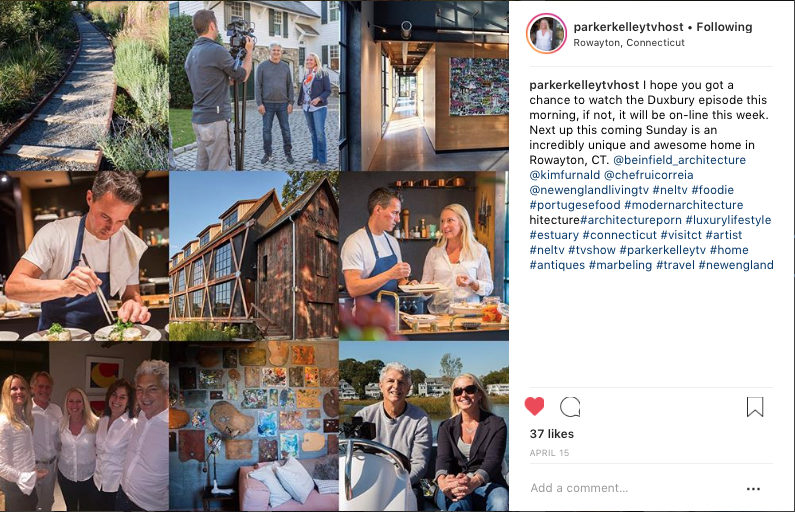The width and height of the screenshot is (795, 512).
Task: Click in the Add a comment field
Action: coord(634,488)
